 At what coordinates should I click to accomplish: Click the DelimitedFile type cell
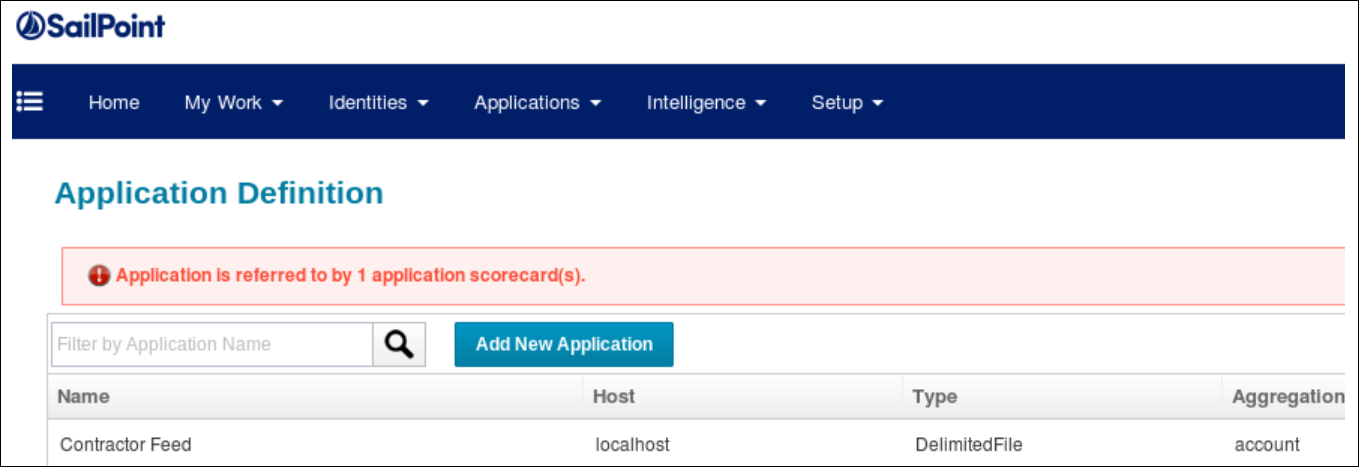coord(968,444)
